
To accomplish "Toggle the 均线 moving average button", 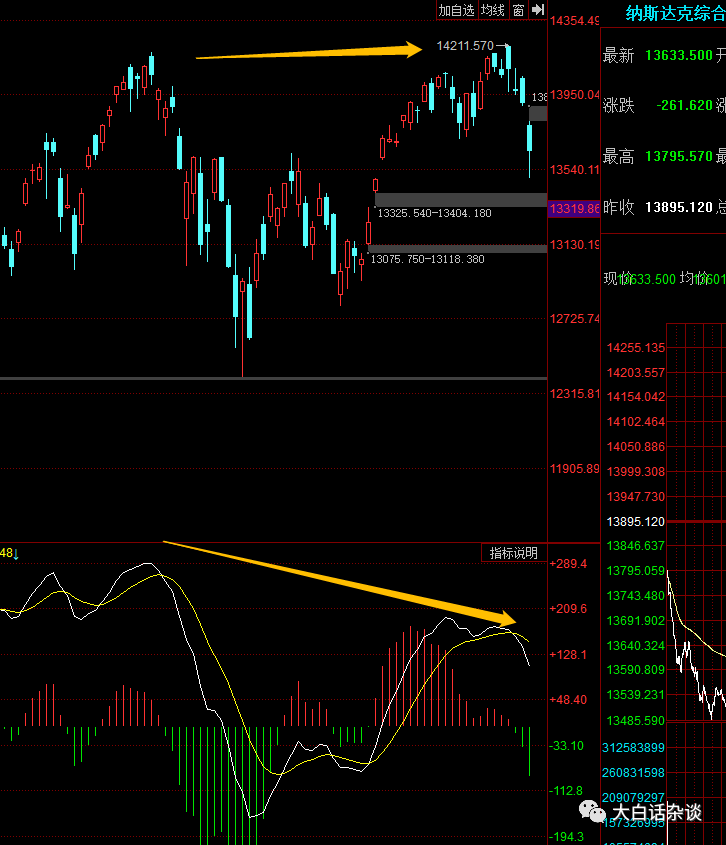I will coord(493,10).
